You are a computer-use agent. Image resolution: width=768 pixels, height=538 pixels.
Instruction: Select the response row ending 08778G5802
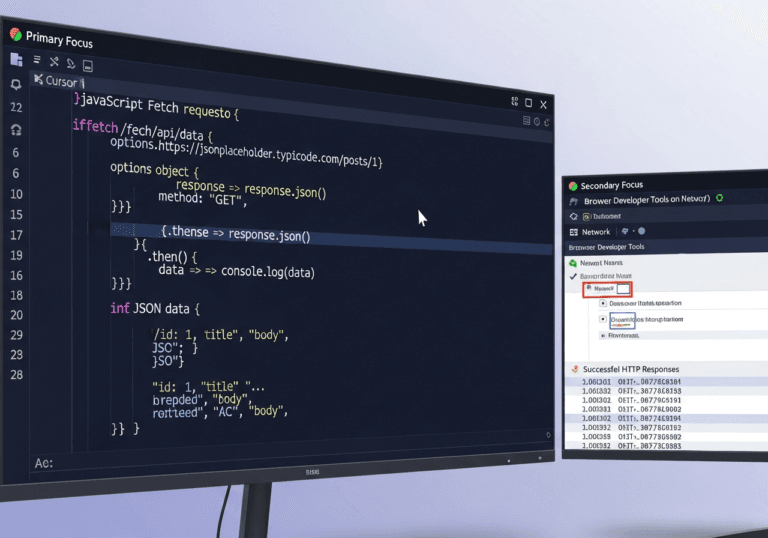coord(666,437)
